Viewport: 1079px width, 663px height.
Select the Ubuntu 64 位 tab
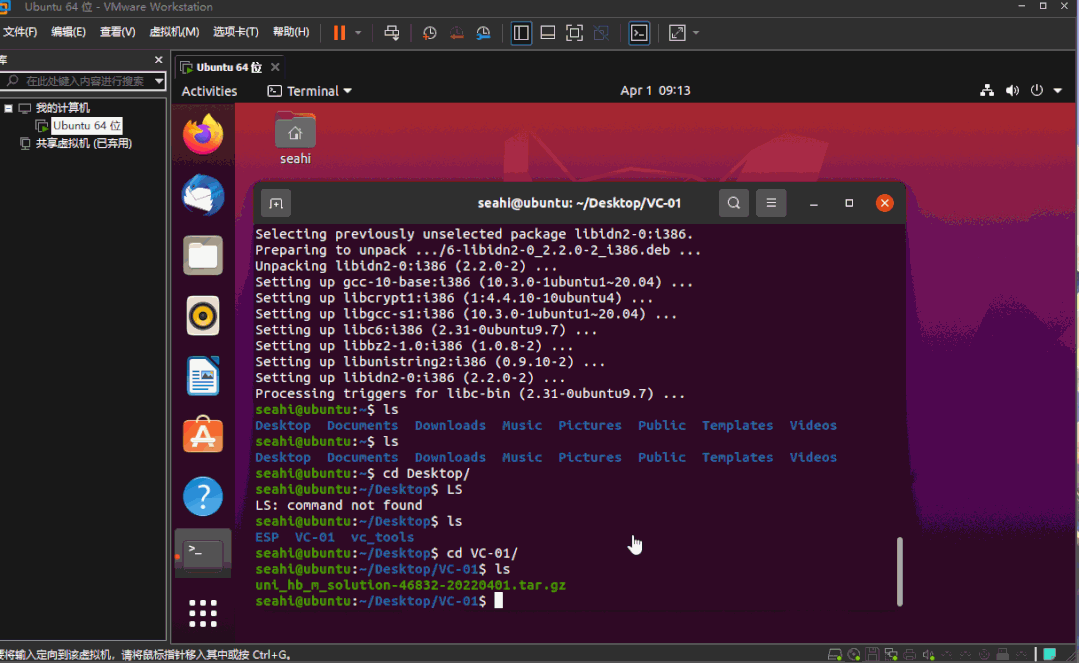tap(228, 66)
